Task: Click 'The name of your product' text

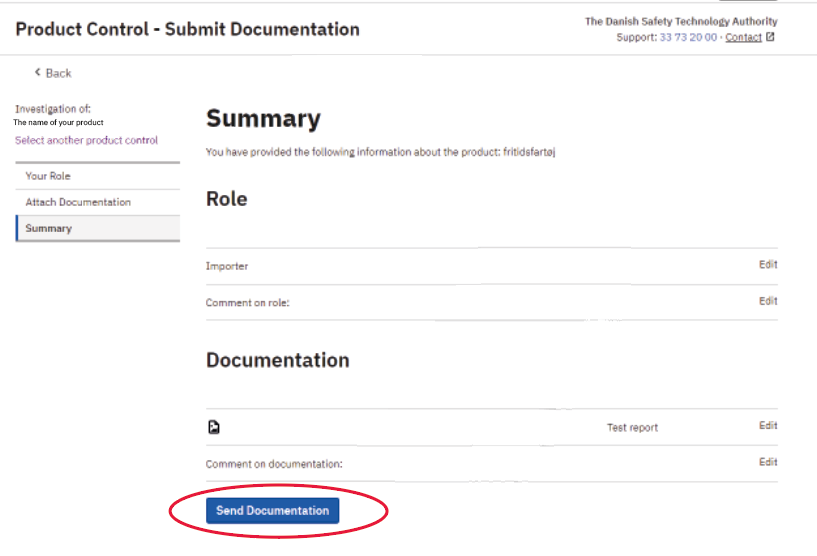Action: click(58, 122)
